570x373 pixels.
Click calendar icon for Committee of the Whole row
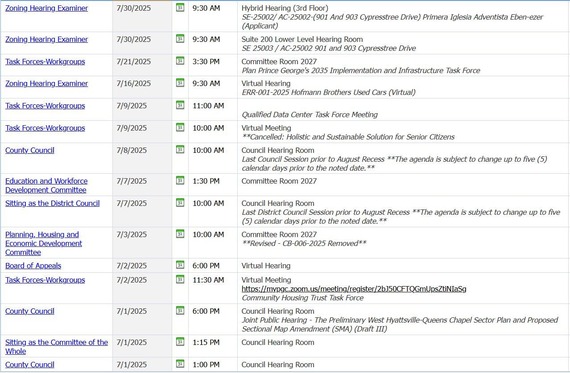pos(180,342)
